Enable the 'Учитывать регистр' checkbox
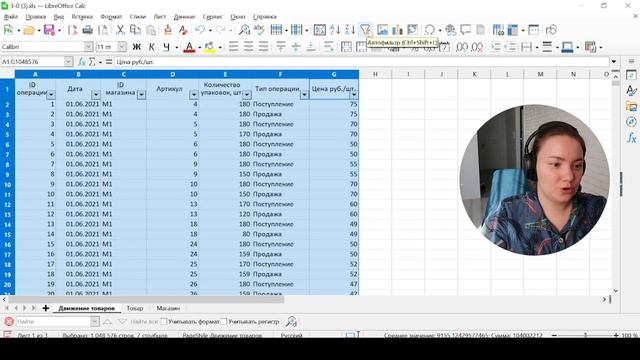The height and width of the screenshot is (360, 640). 224,322
